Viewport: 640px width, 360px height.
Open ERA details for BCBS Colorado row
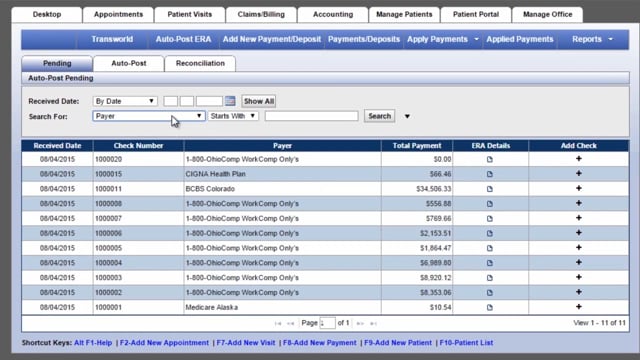click(x=490, y=189)
